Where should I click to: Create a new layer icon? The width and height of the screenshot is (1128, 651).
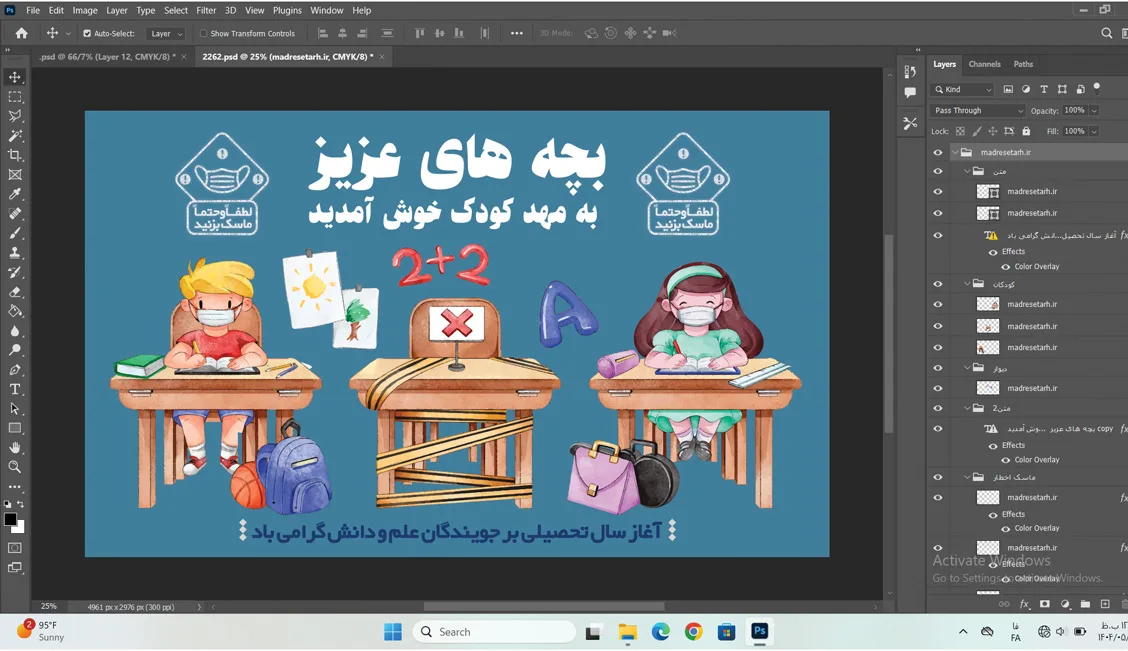click(1105, 604)
